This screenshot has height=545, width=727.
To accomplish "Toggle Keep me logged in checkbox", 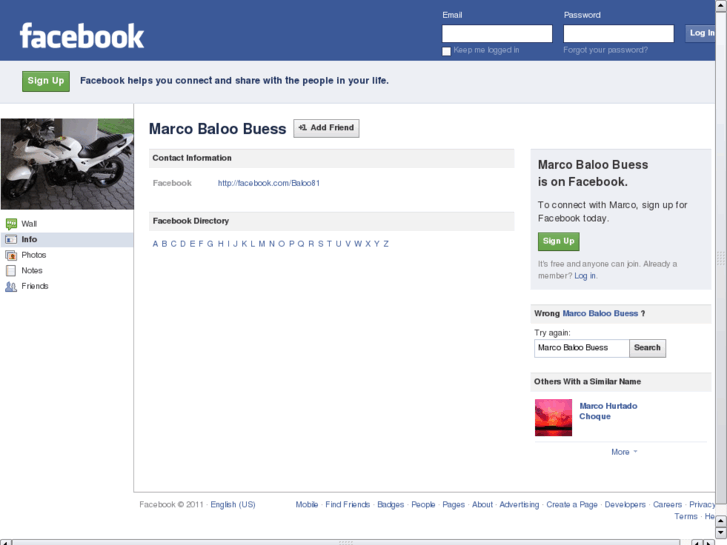I will pyautogui.click(x=446, y=51).
